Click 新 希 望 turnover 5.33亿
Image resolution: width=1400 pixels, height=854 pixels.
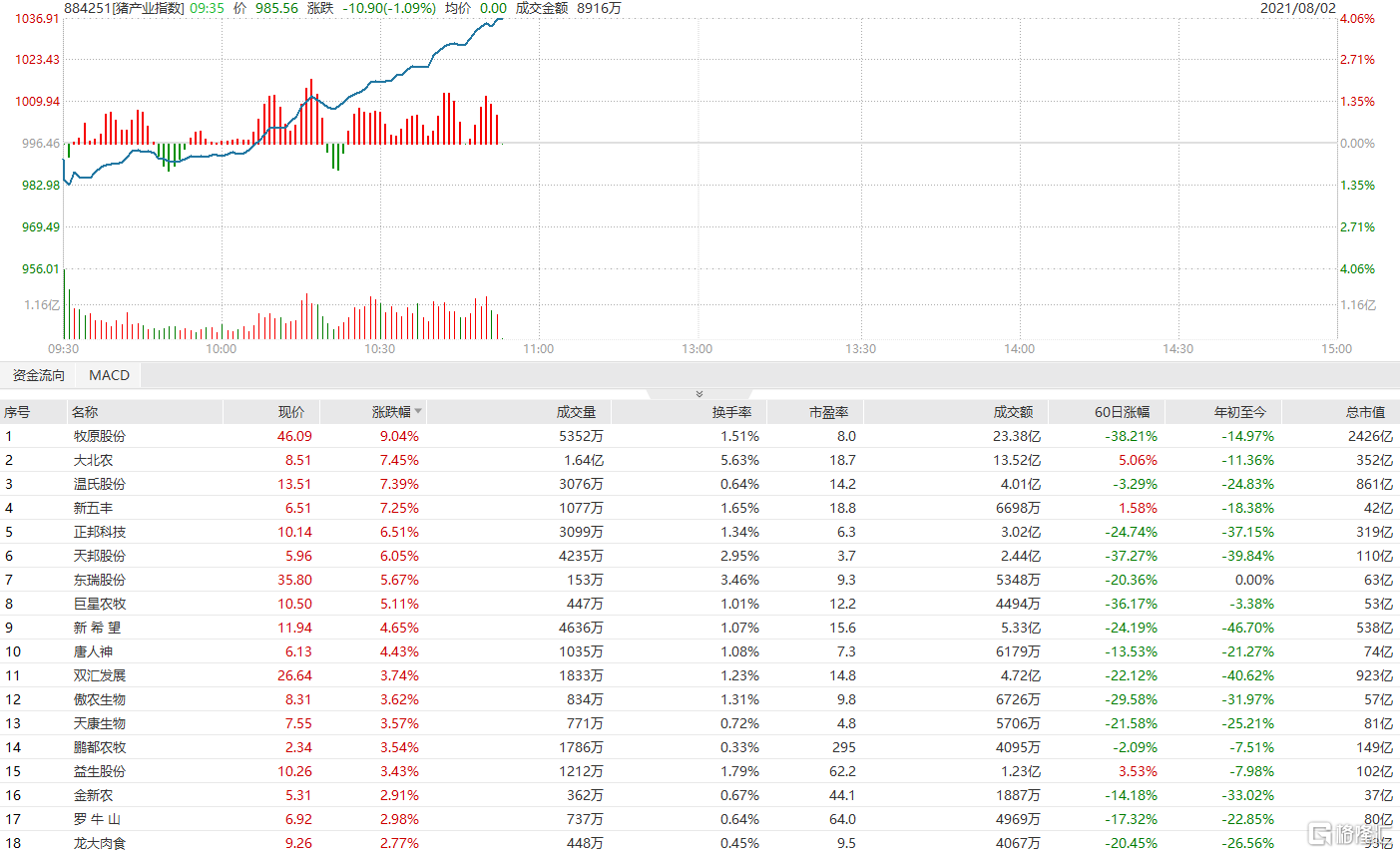(1021, 628)
